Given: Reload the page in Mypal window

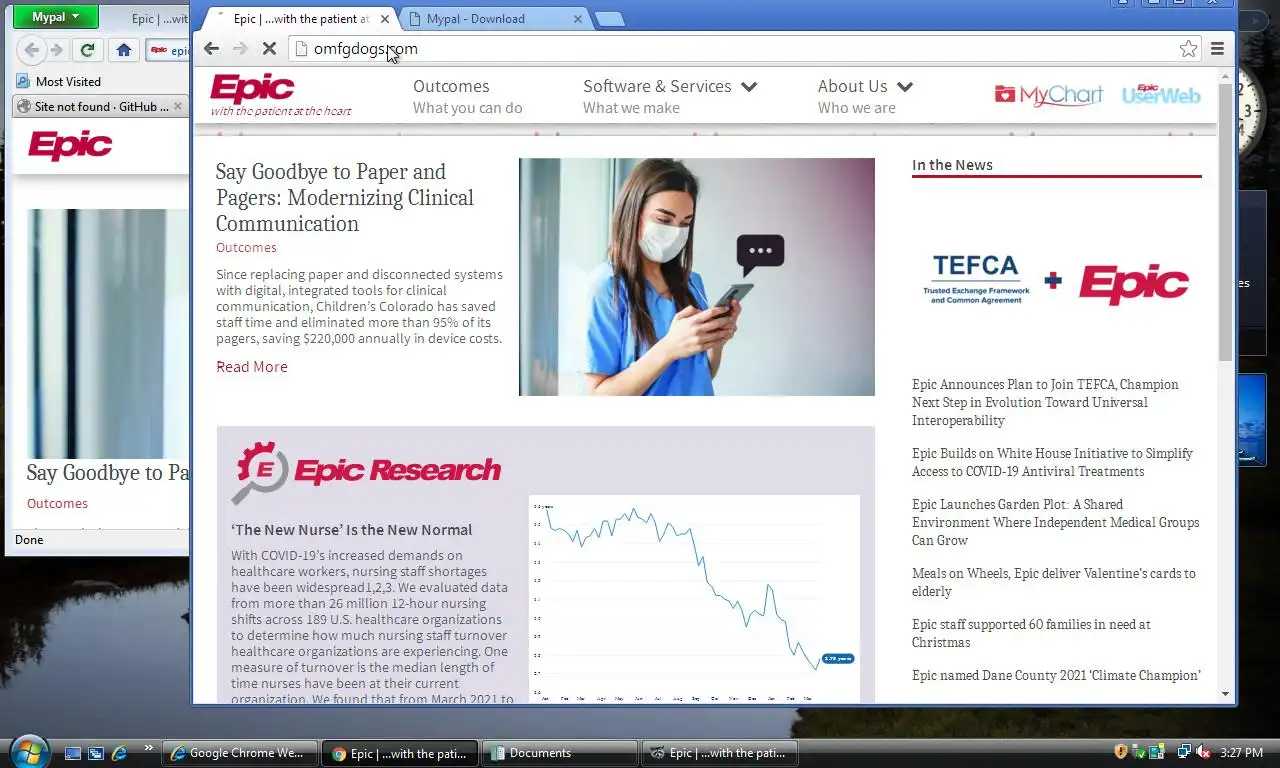Looking at the screenshot, I should (88, 50).
